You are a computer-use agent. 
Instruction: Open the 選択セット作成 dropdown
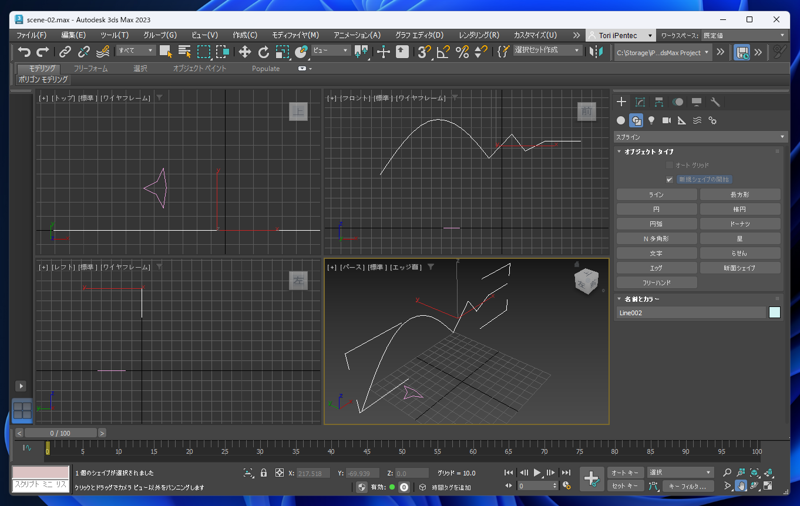click(547, 50)
